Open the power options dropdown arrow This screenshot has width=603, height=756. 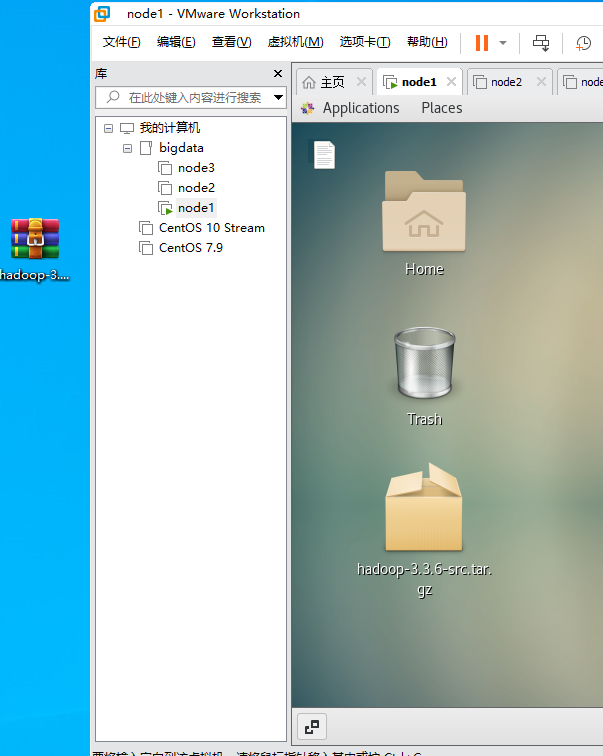point(503,42)
